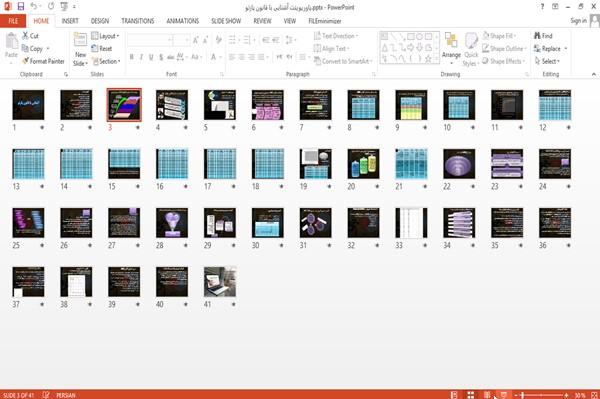
Task: Collapse the ribbon chevron
Action: 593,74
